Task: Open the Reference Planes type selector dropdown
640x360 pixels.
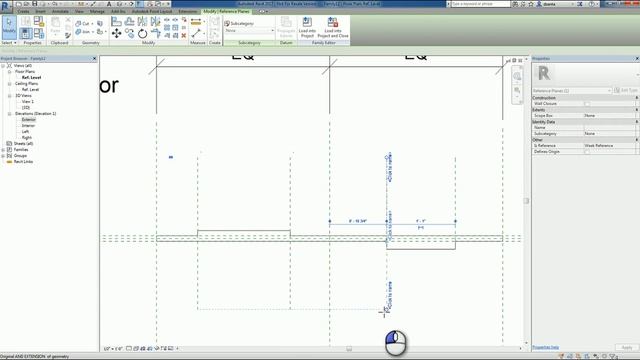Action: 572,91
